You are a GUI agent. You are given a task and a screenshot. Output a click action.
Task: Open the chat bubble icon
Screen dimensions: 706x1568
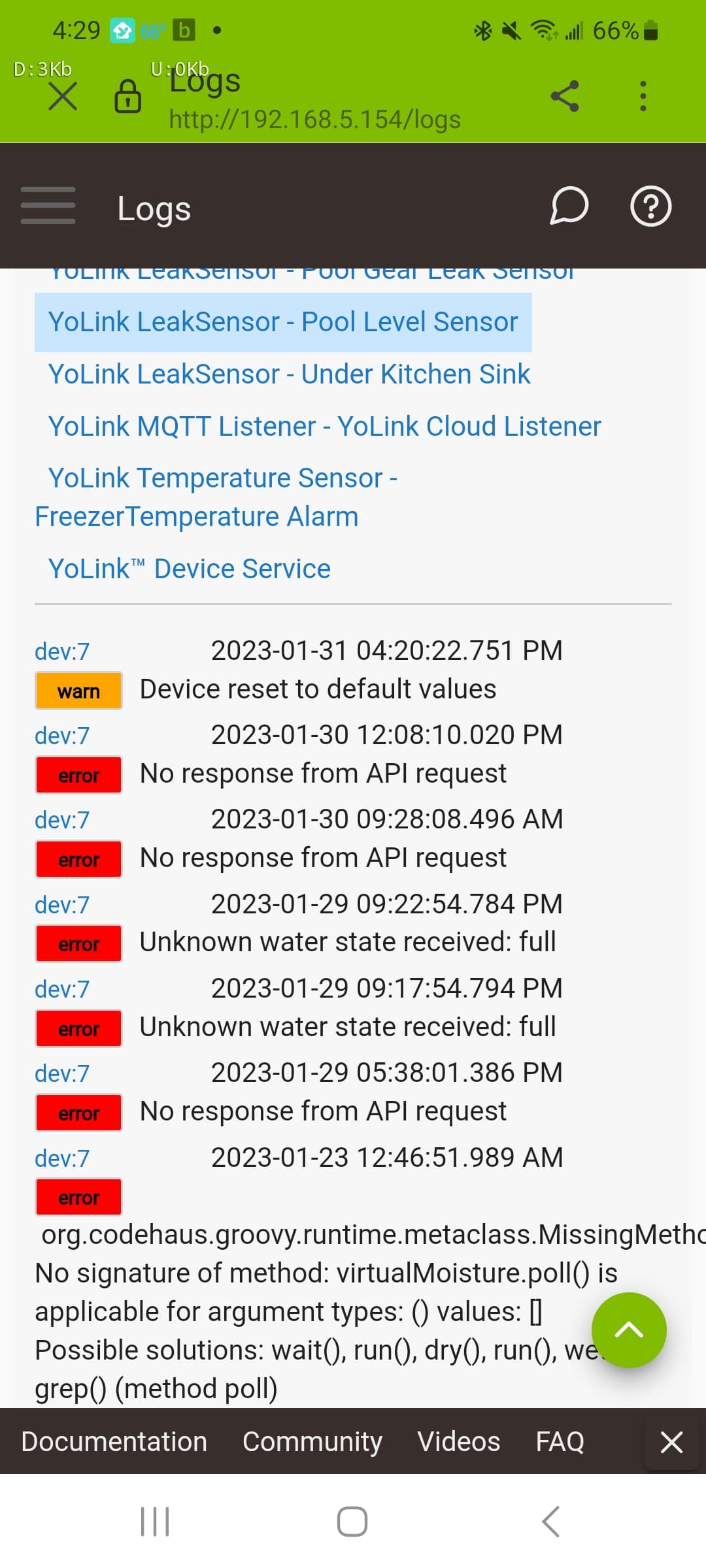click(569, 206)
